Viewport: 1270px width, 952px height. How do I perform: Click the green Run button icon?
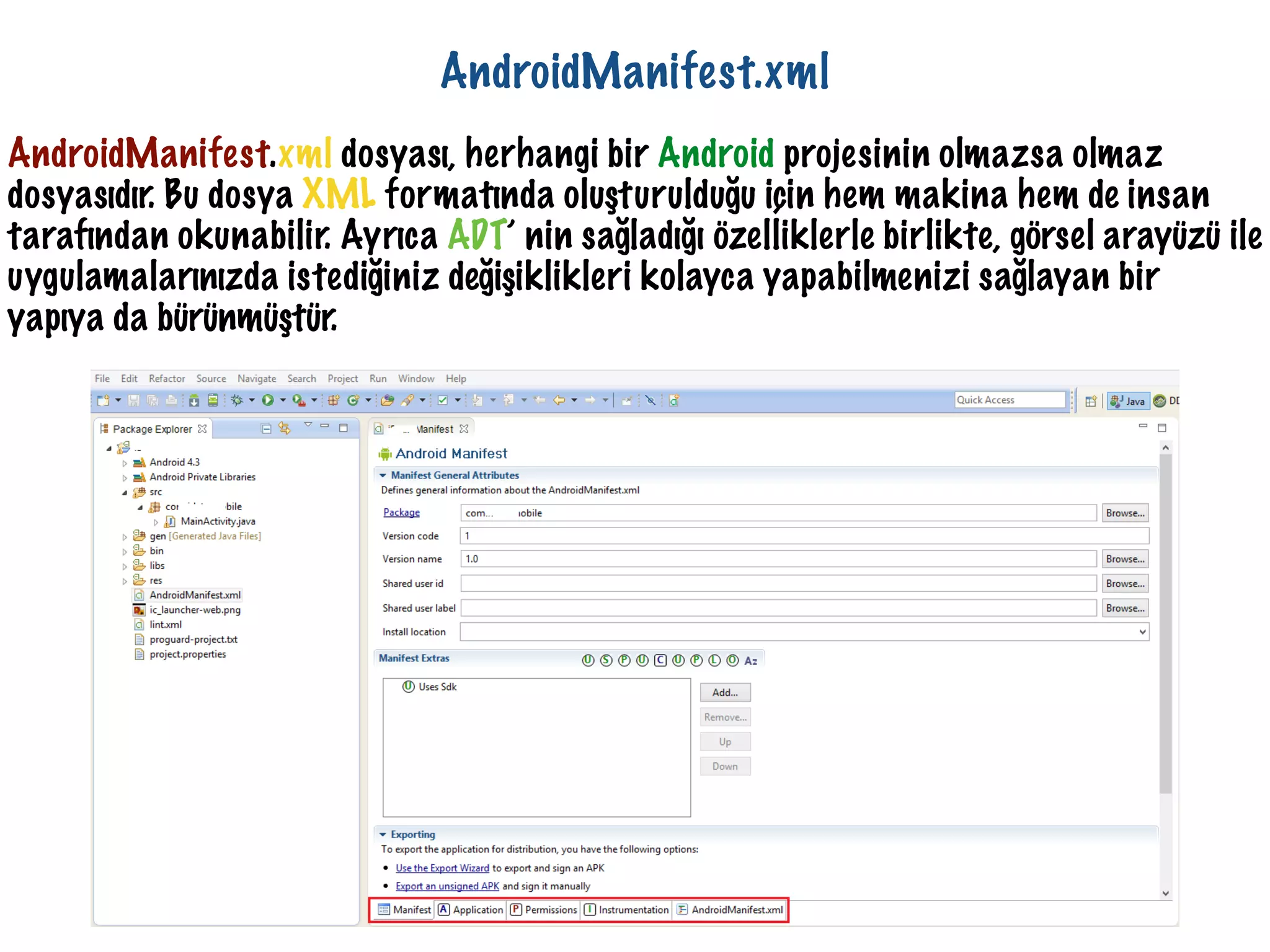coord(268,400)
